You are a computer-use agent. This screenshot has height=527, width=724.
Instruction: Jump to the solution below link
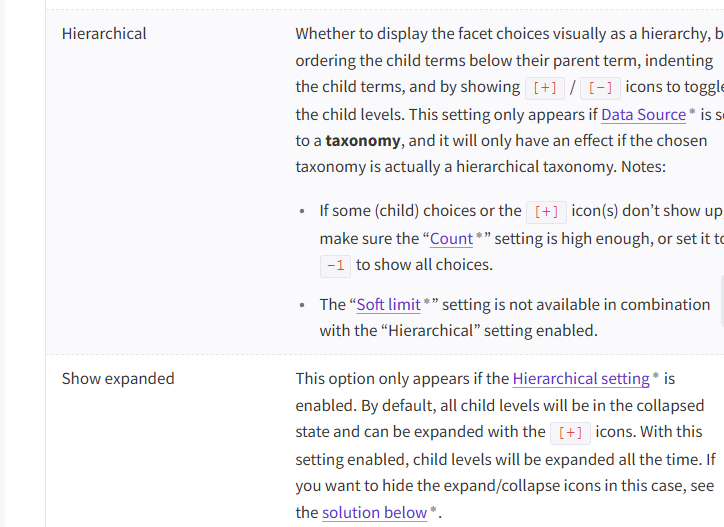[x=374, y=512]
